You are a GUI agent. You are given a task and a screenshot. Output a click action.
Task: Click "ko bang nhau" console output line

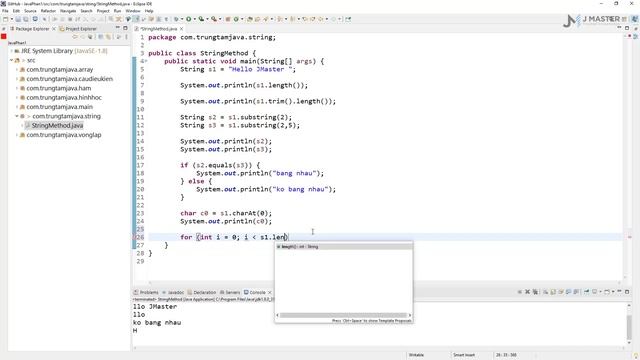pyautogui.click(x=157, y=322)
